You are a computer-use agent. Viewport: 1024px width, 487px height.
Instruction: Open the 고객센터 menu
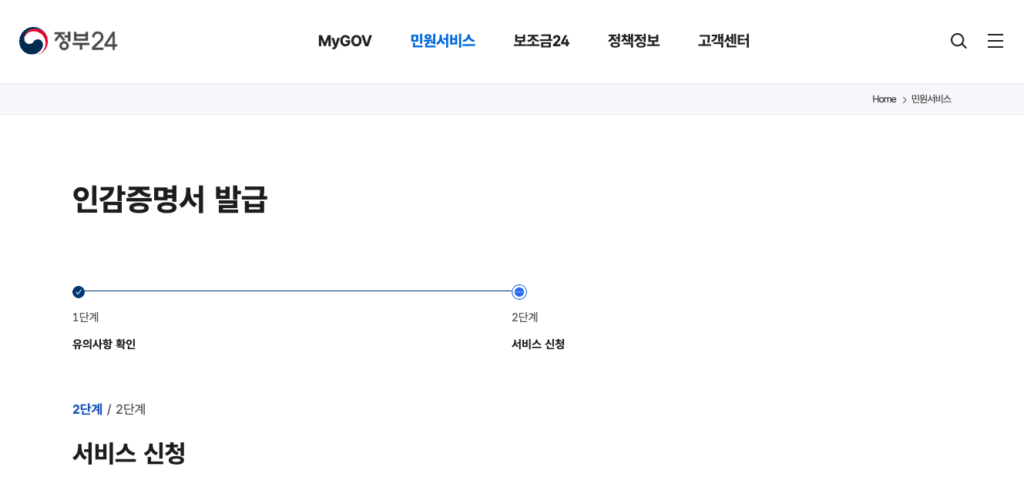click(724, 41)
